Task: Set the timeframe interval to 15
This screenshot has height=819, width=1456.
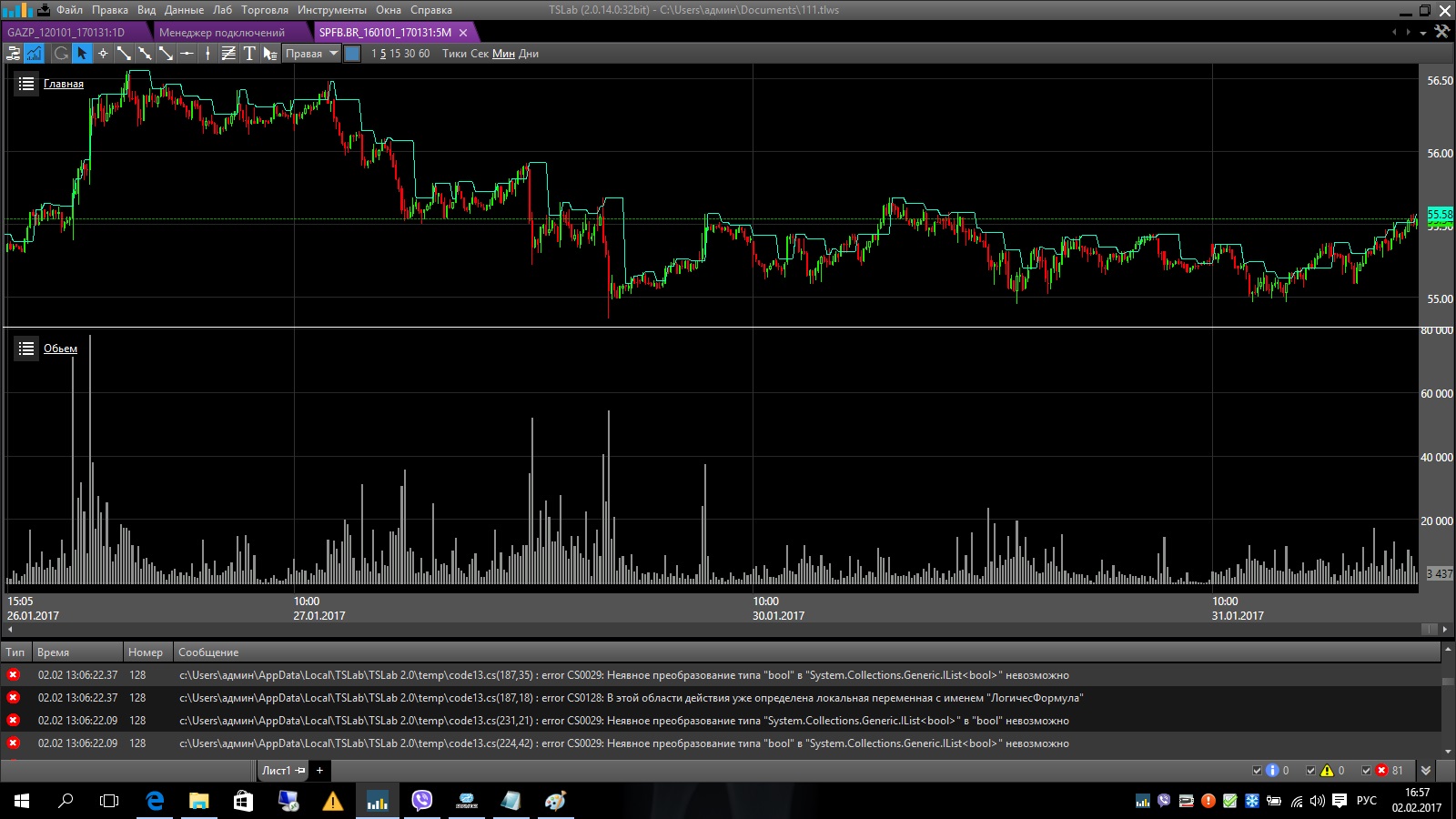Action: point(396,54)
